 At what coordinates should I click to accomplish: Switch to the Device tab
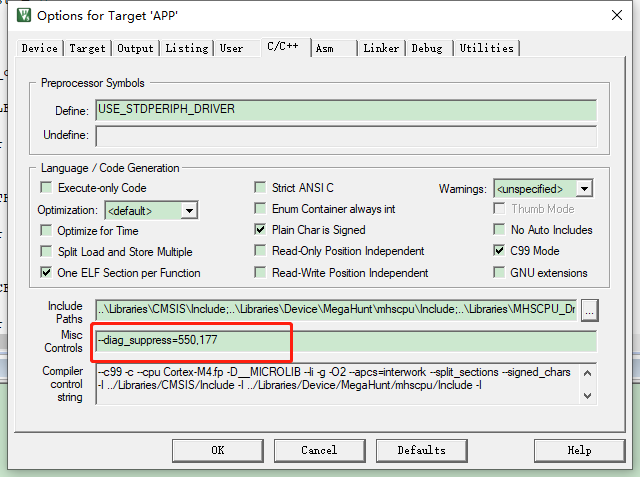(40, 48)
